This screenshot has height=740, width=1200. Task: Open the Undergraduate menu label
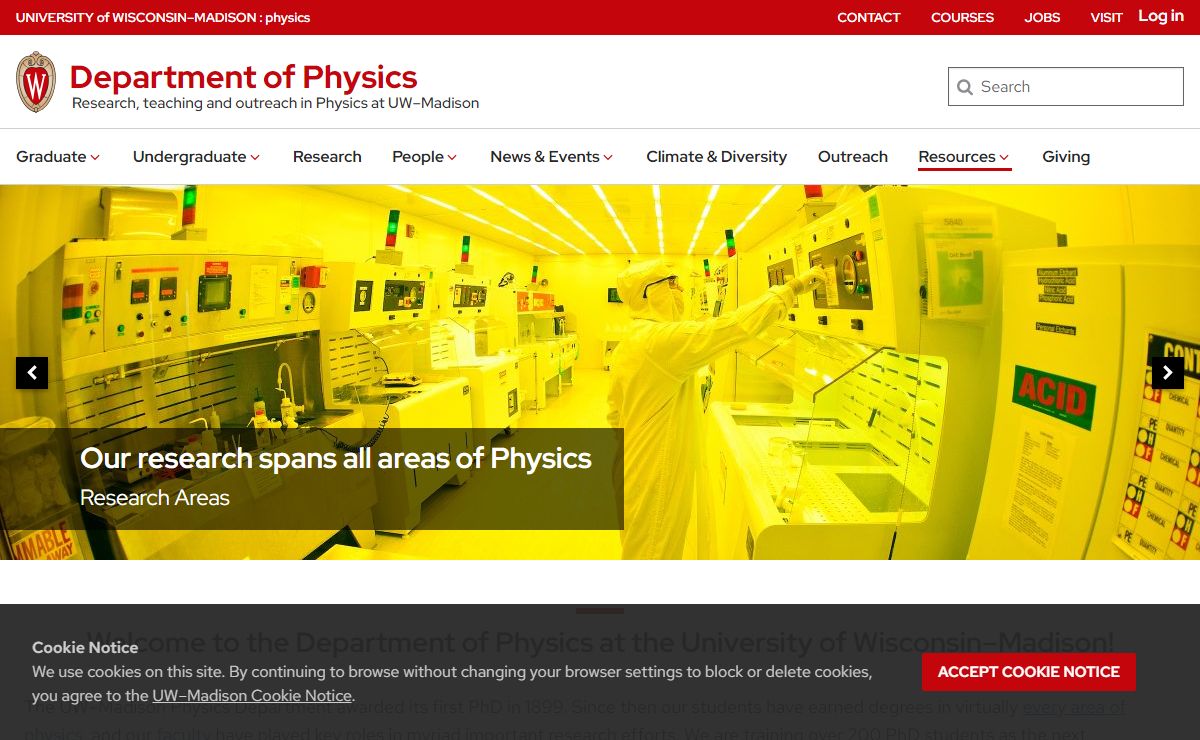(x=189, y=157)
